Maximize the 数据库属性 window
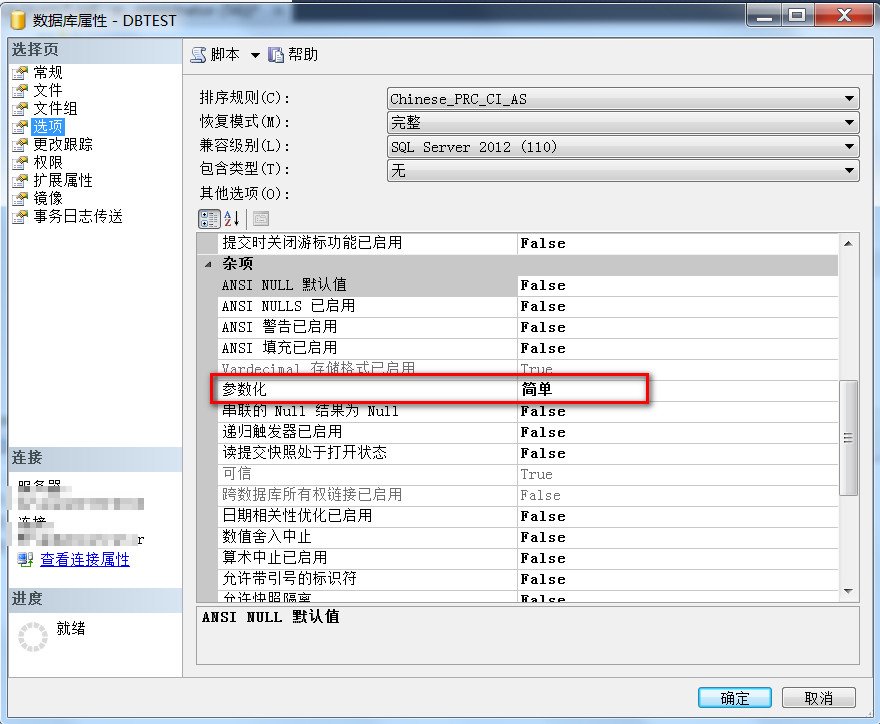The height and width of the screenshot is (724, 880). (797, 15)
